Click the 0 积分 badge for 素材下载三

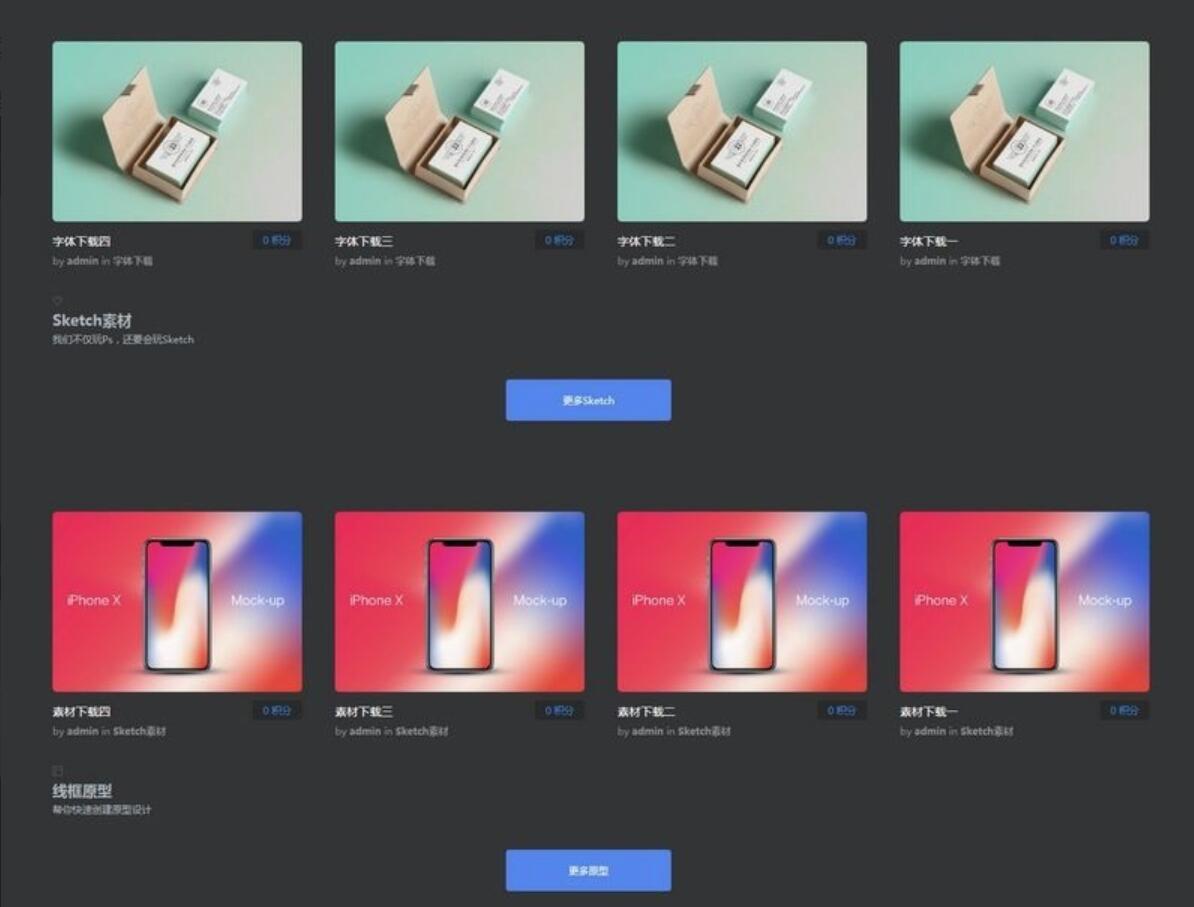click(559, 711)
